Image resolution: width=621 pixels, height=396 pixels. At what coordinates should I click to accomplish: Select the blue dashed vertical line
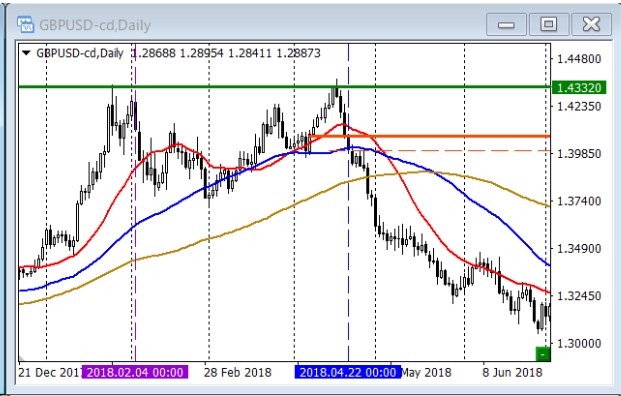point(348,202)
